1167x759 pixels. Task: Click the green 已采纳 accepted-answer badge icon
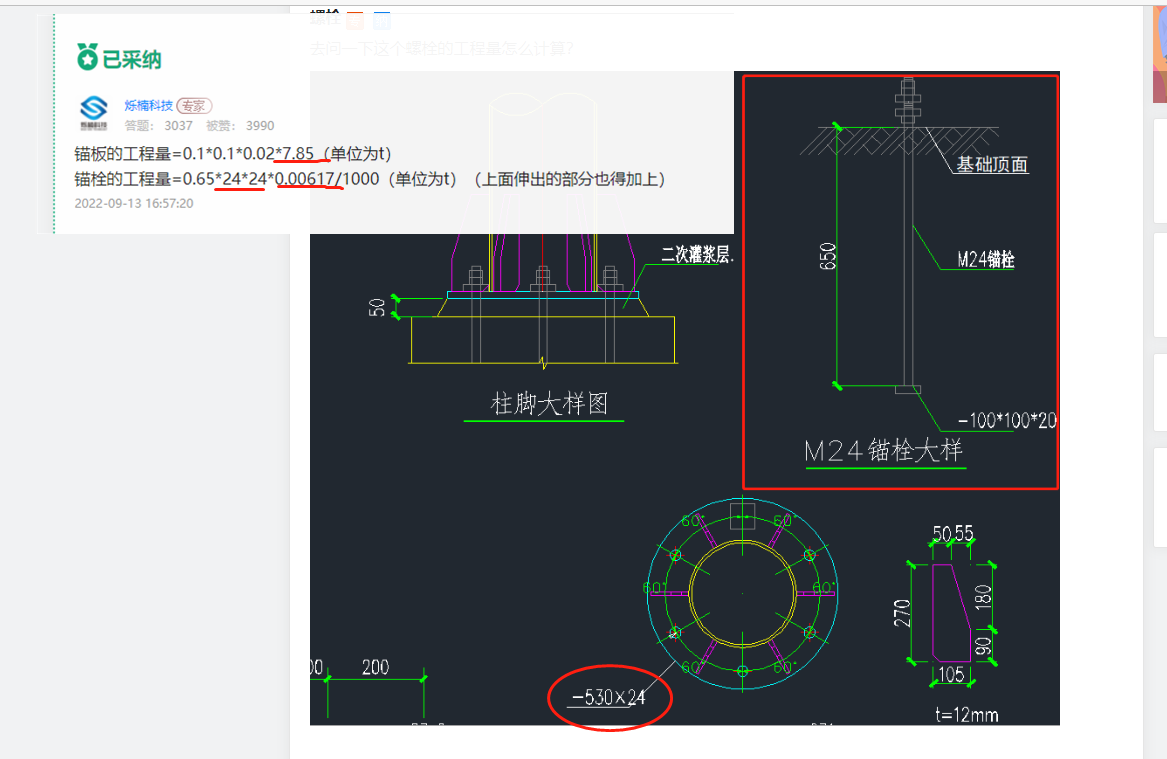point(87,57)
